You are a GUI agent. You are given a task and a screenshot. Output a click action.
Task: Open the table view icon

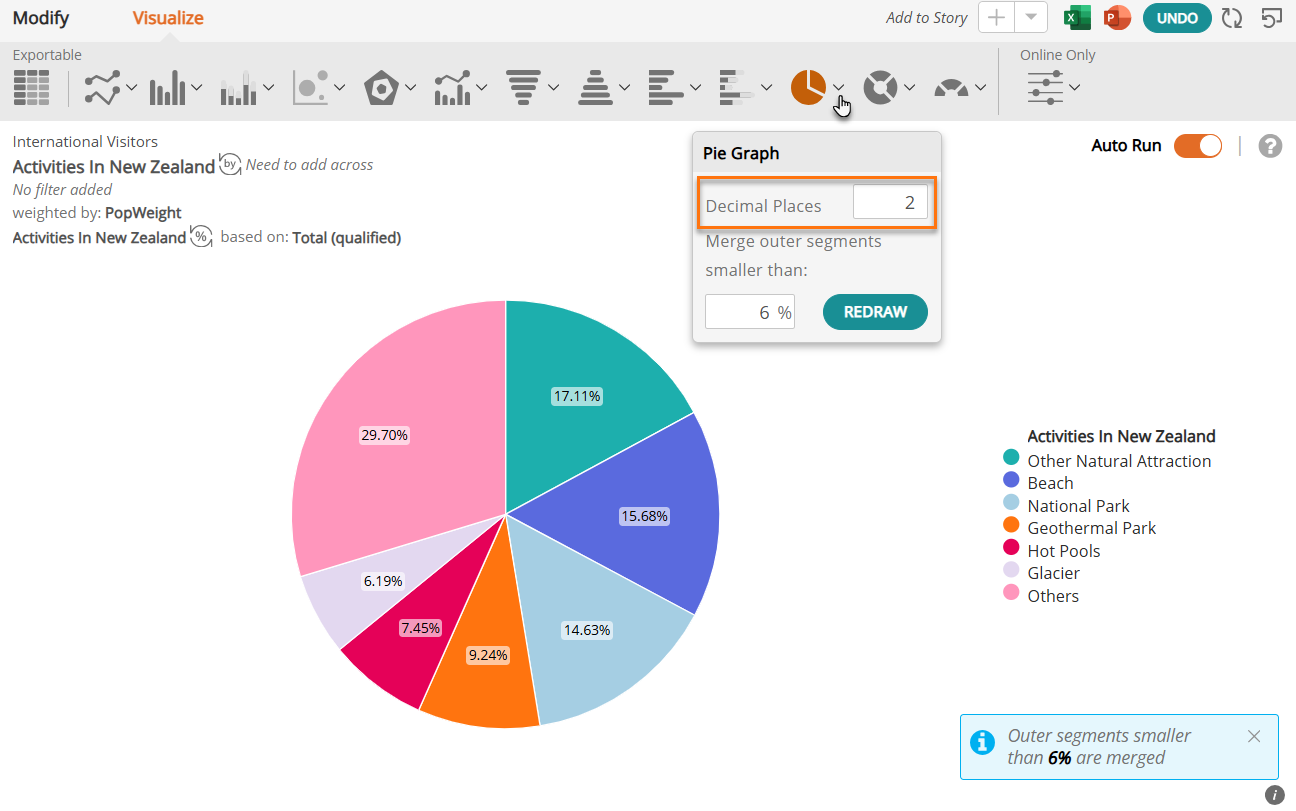pos(31,88)
